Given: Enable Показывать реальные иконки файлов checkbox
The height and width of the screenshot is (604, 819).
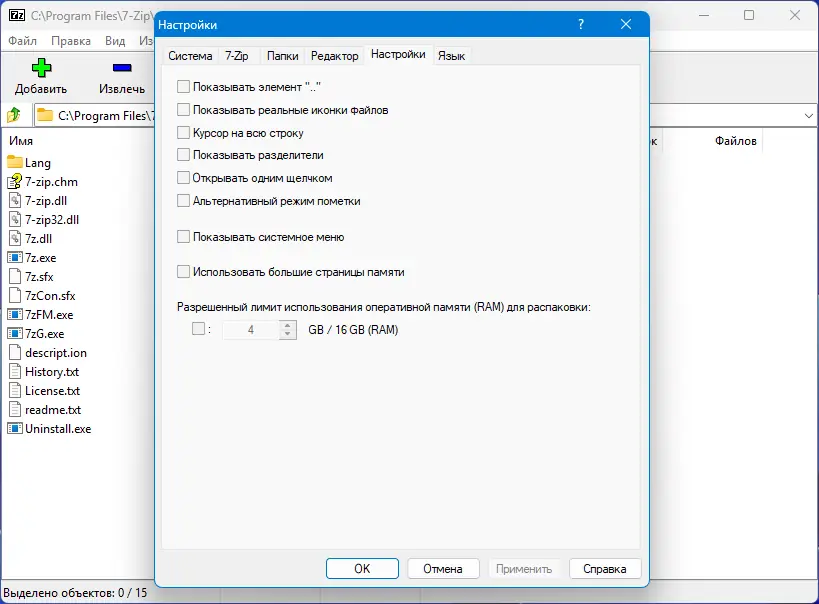Looking at the screenshot, I should coord(183,109).
